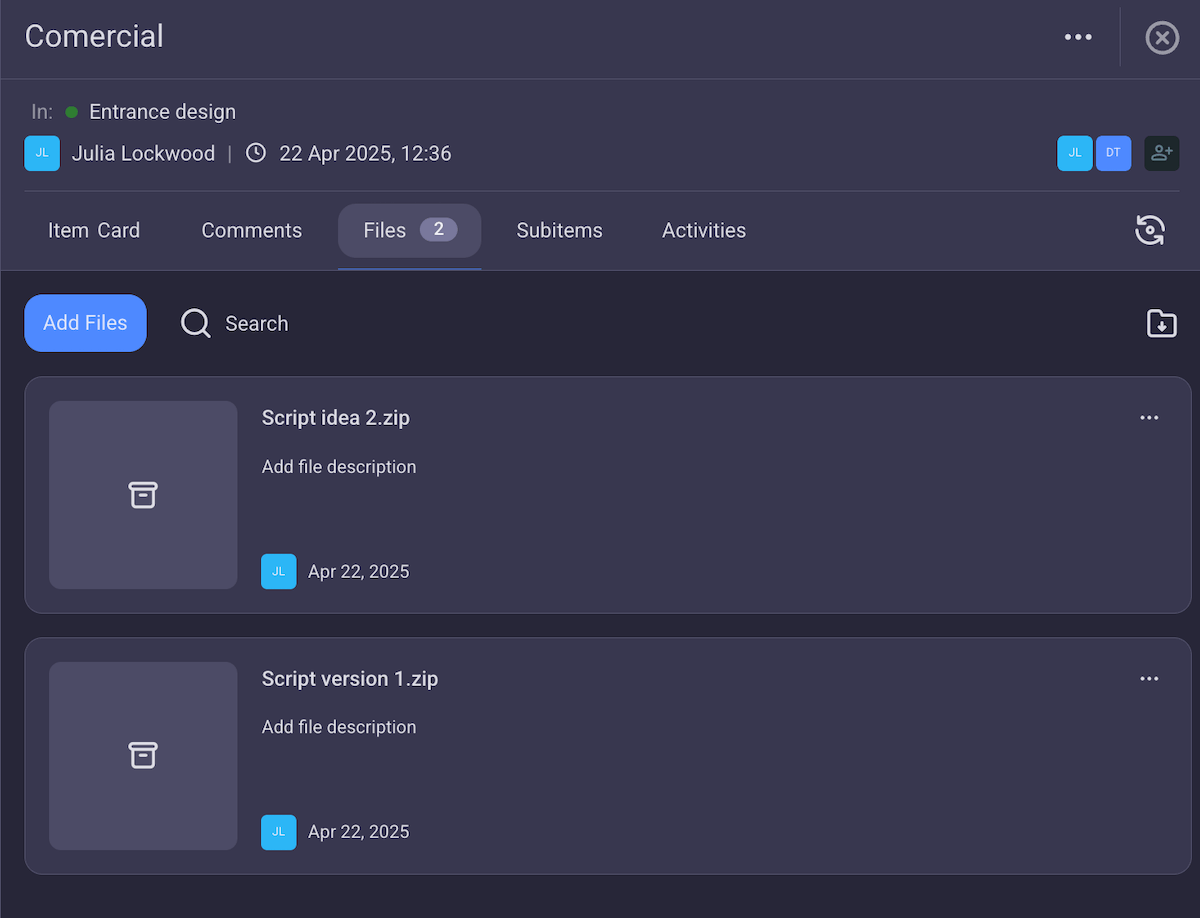Screen dimensions: 1200x918
Task: Open the Comercial item three-dot menu
Action: coord(1078,37)
